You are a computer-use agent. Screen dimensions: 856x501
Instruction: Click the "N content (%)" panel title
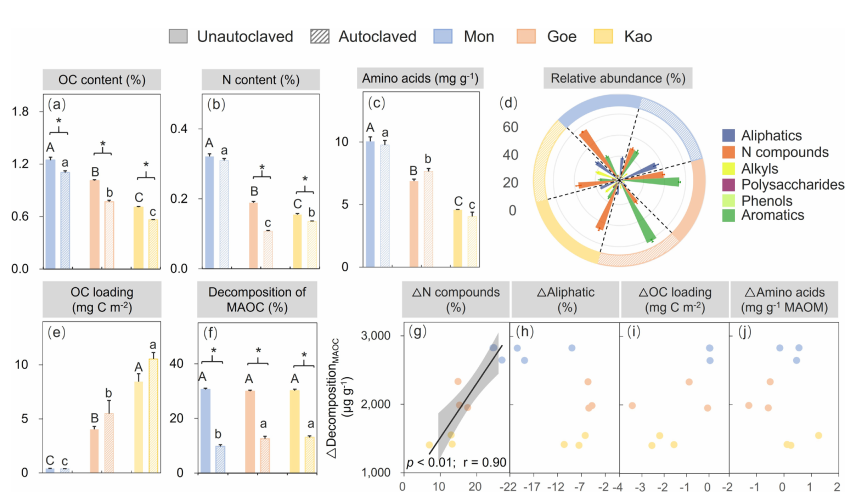click(248, 79)
